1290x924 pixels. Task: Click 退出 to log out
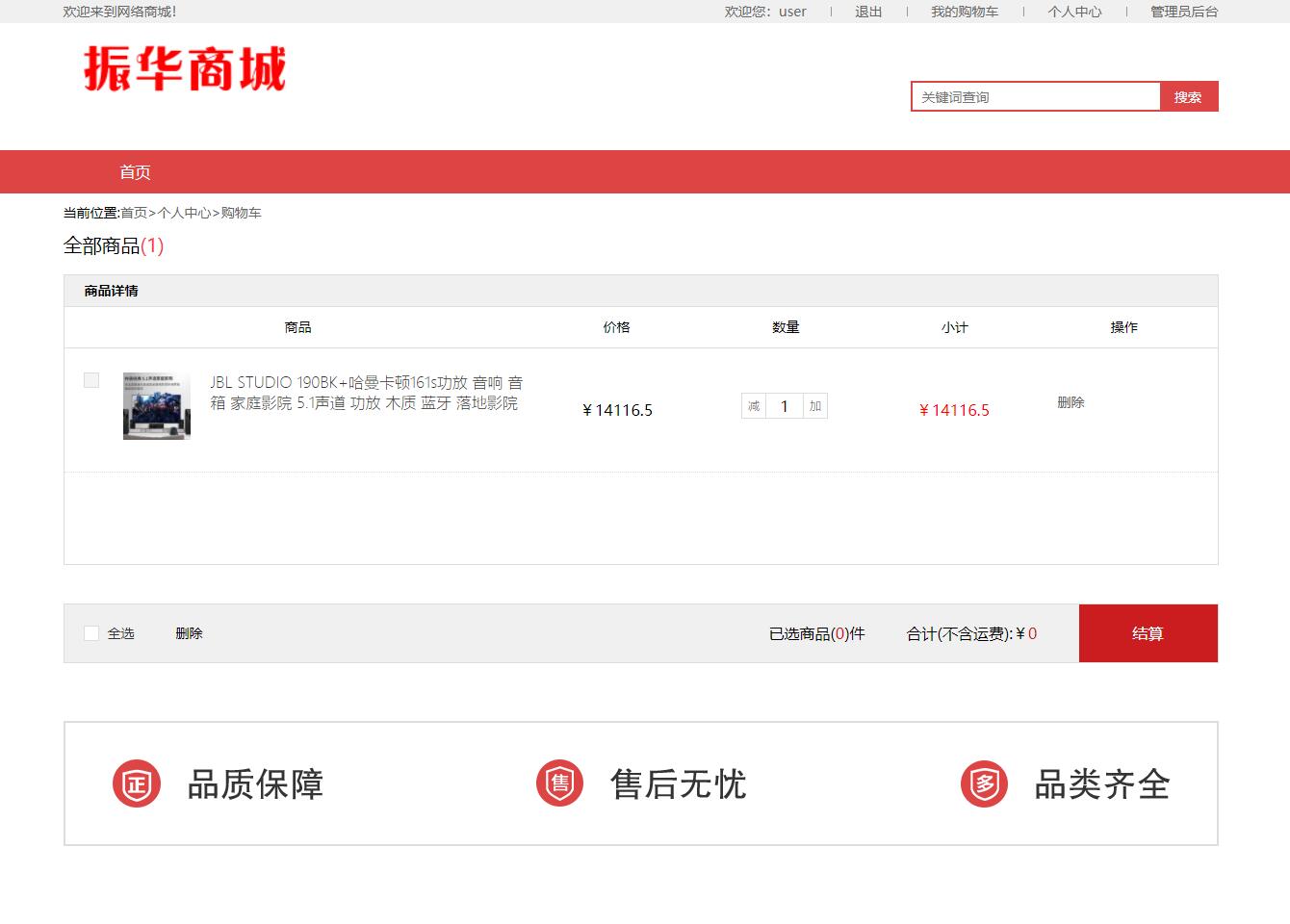tap(867, 12)
